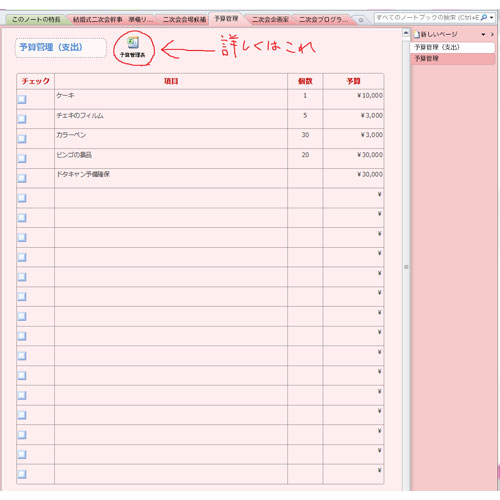
Task: Open the このノートの特長 section tab
Action: tap(36, 20)
